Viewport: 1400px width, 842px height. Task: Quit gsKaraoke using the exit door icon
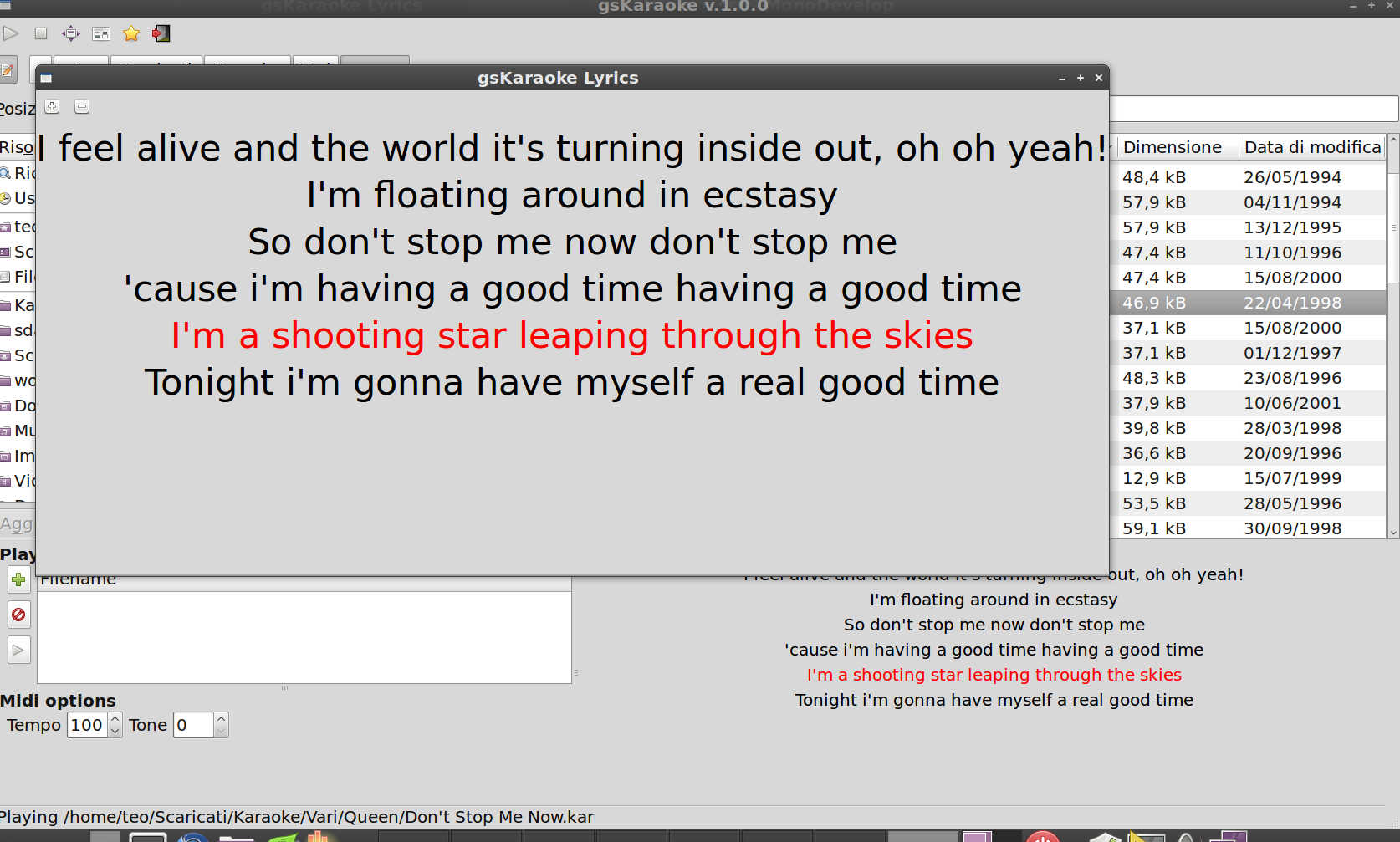point(161,33)
